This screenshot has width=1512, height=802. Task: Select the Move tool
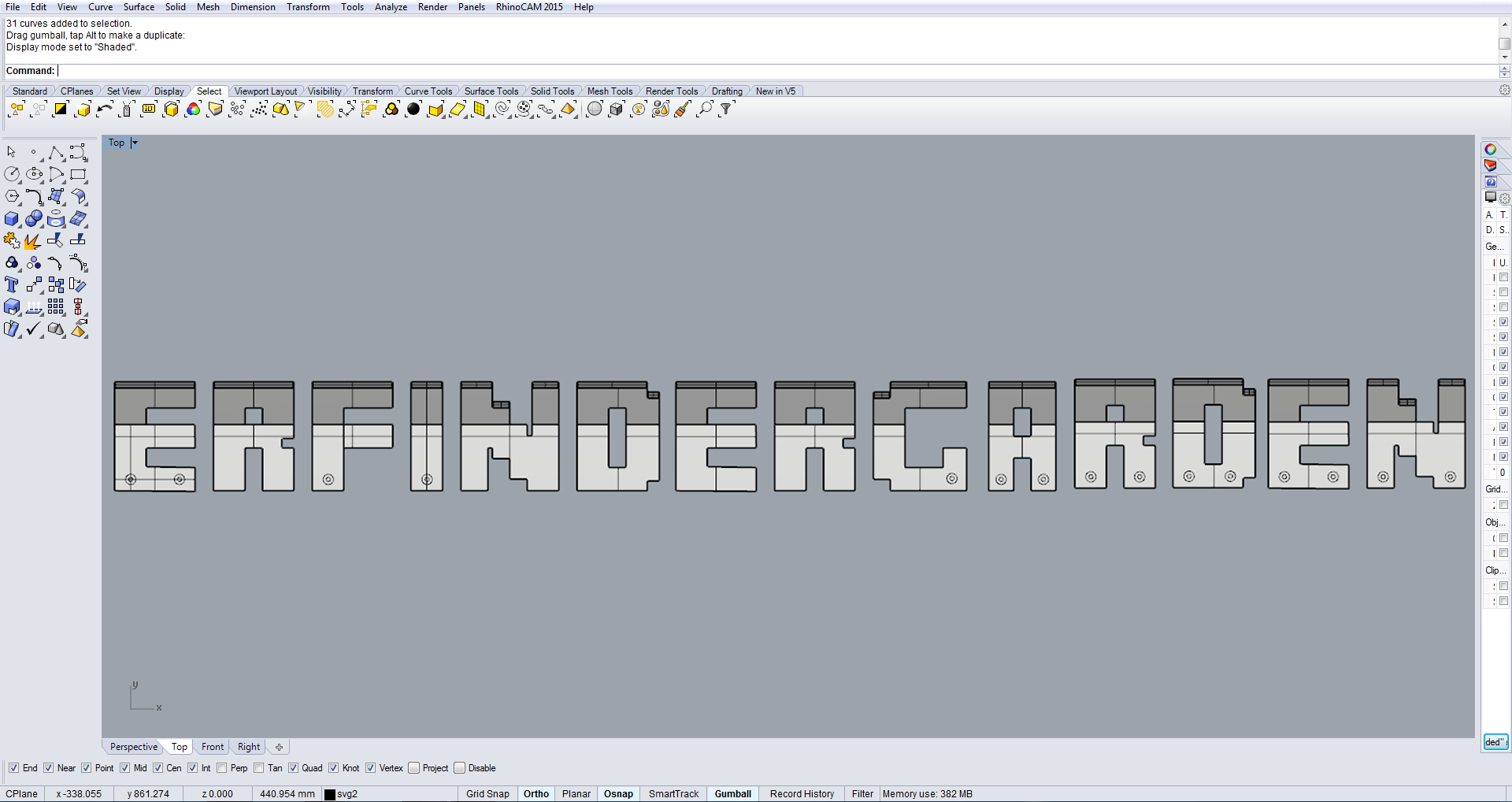pyautogui.click(x=34, y=284)
